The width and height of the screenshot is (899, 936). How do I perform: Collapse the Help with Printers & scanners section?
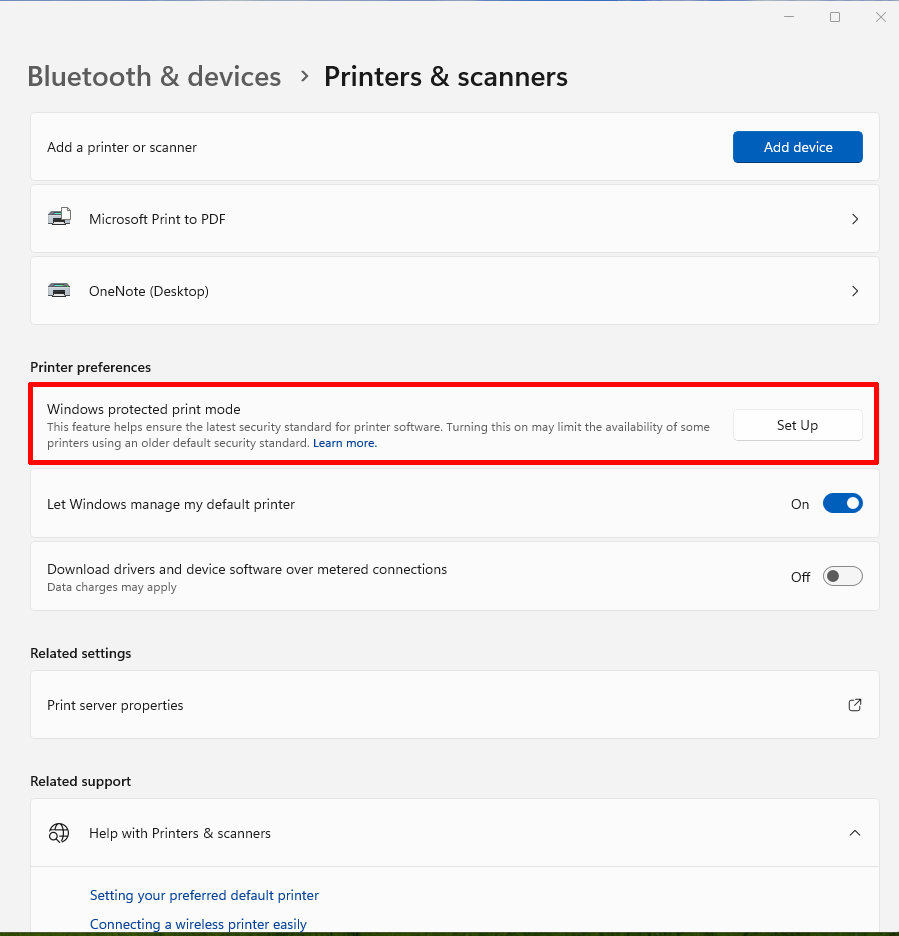855,832
